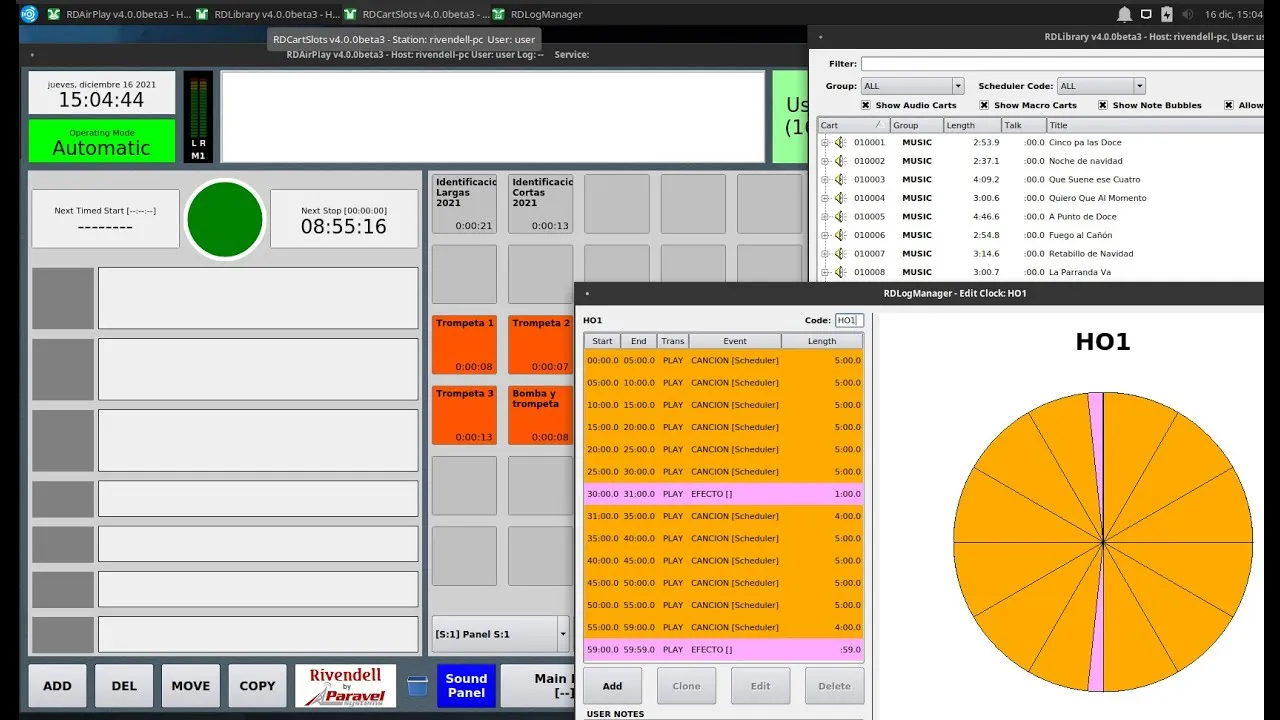
Task: Play the Trompeta 1 sound panel button
Action: [464, 345]
